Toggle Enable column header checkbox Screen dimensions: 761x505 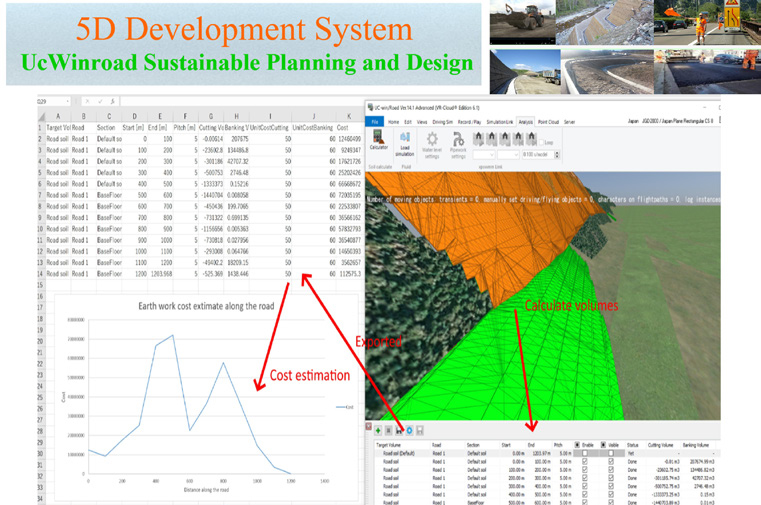pyautogui.click(x=577, y=445)
